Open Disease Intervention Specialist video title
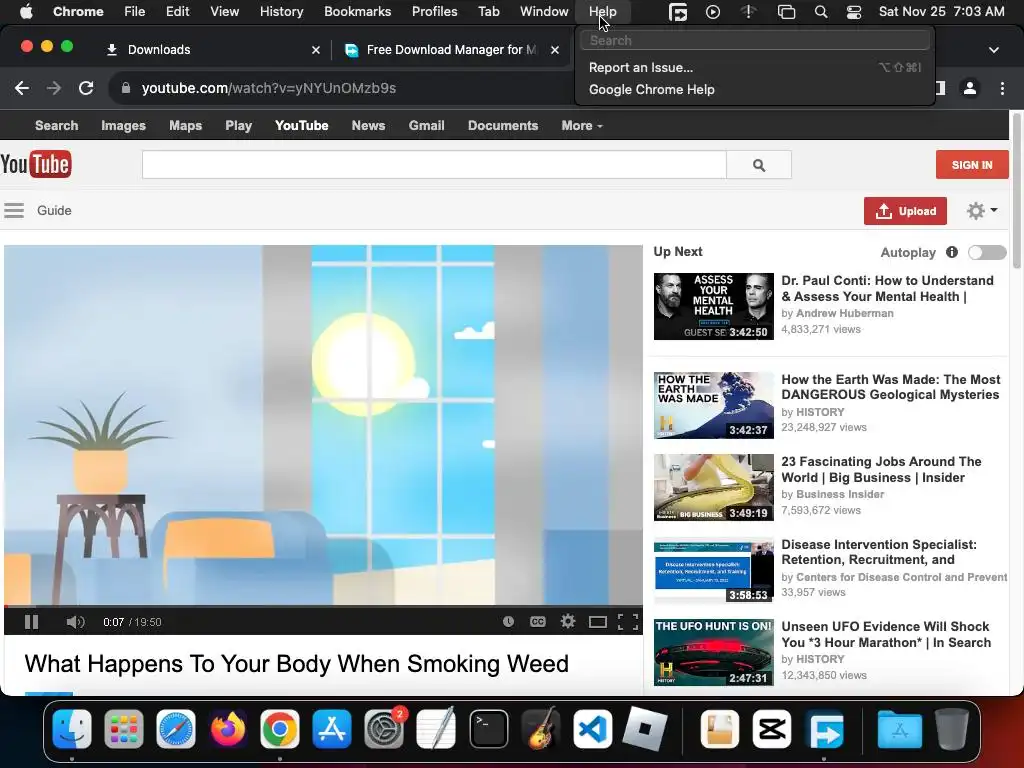The width and height of the screenshot is (1024, 768). point(879,552)
